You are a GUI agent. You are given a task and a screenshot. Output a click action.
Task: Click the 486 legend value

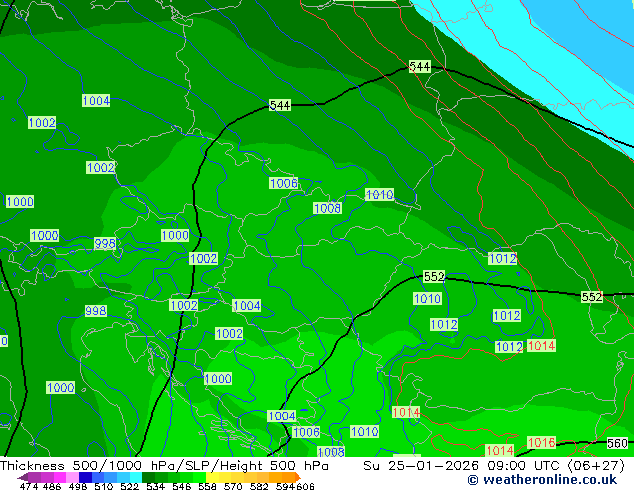[52, 486]
